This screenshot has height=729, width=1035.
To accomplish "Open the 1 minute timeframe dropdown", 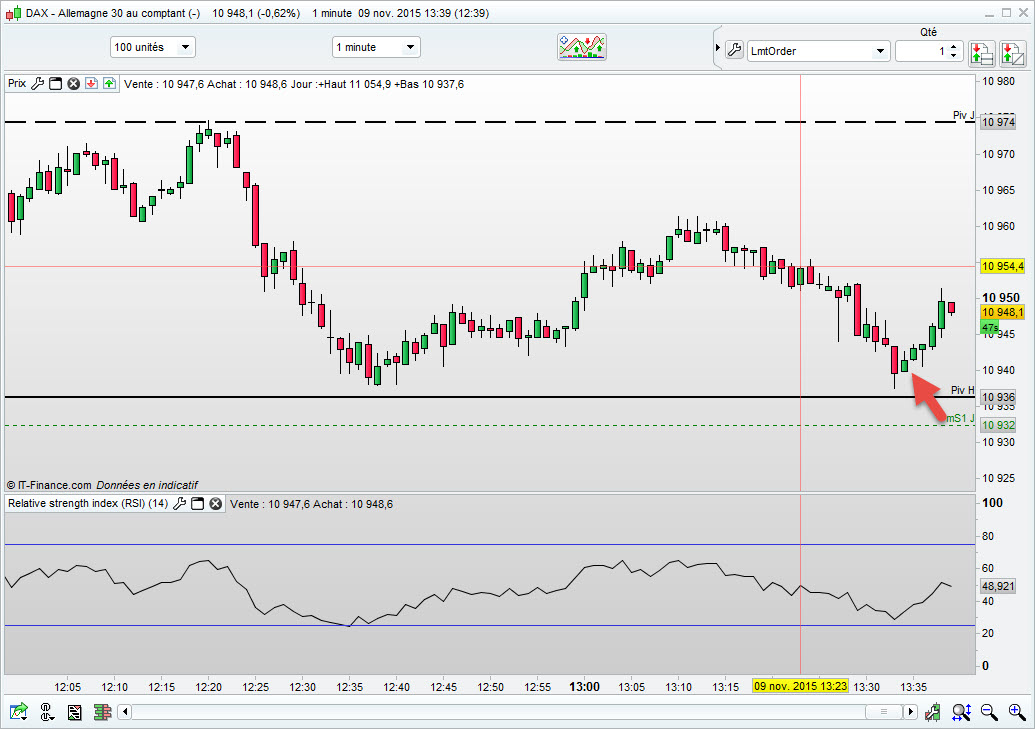I will (x=376, y=47).
